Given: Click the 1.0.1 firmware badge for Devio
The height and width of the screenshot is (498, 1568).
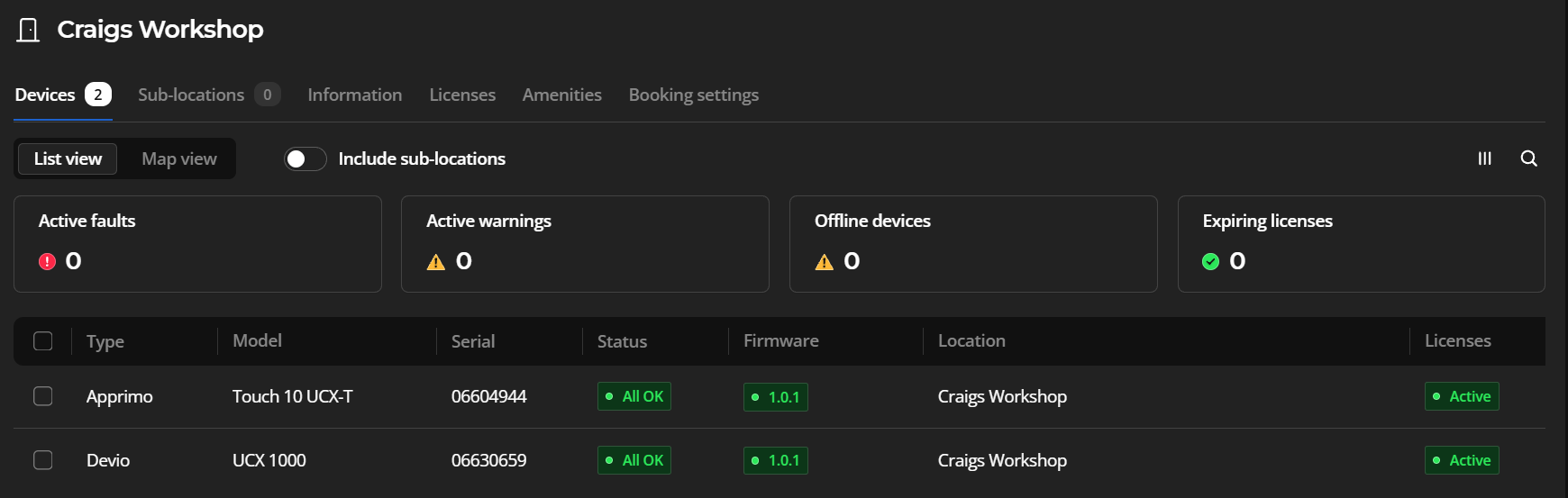Looking at the screenshot, I should pyautogui.click(x=776, y=460).
